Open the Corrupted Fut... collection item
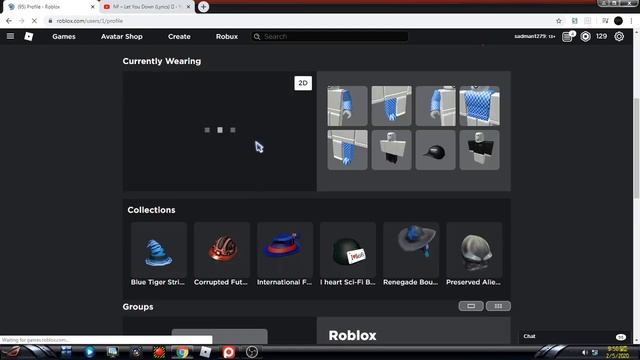This screenshot has width=640, height=360. 222,254
